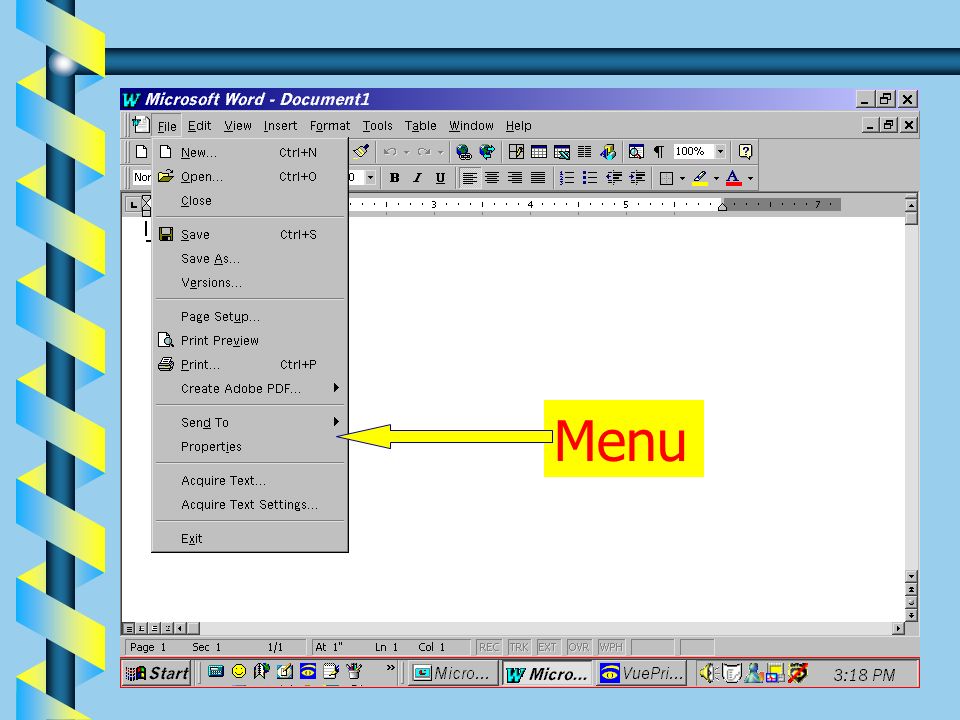
Task: Choose Print Preview from File menu
Action: pyautogui.click(x=250, y=340)
